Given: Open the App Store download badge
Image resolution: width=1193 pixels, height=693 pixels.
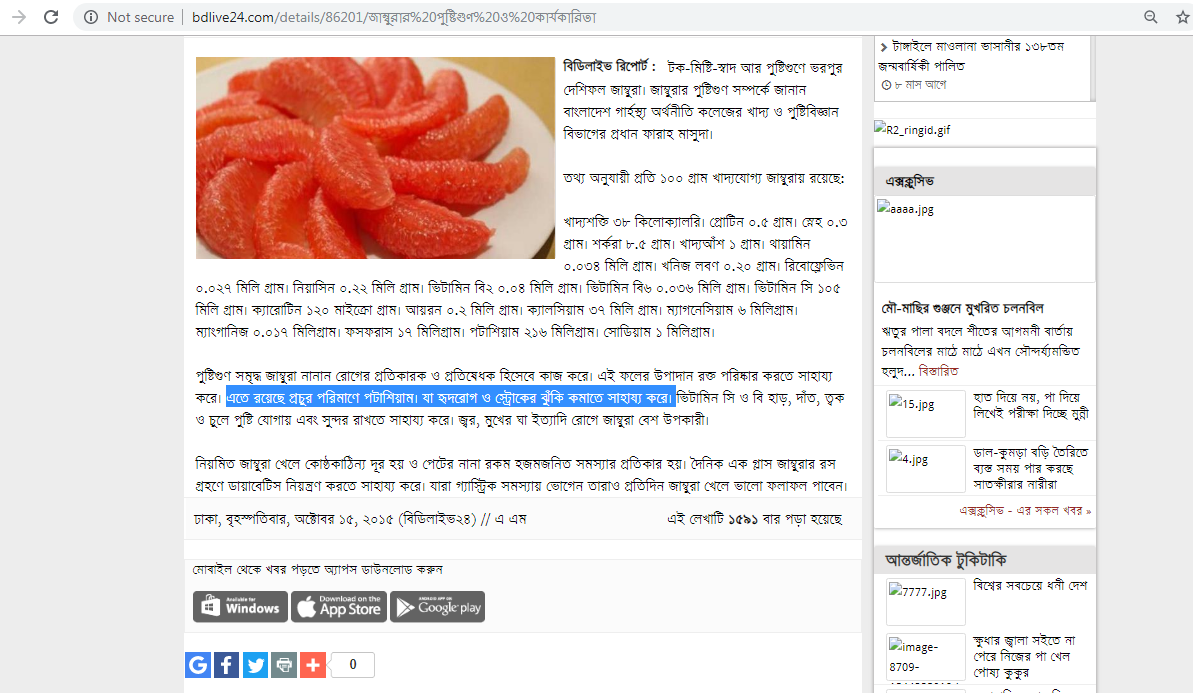Looking at the screenshot, I should [339, 606].
